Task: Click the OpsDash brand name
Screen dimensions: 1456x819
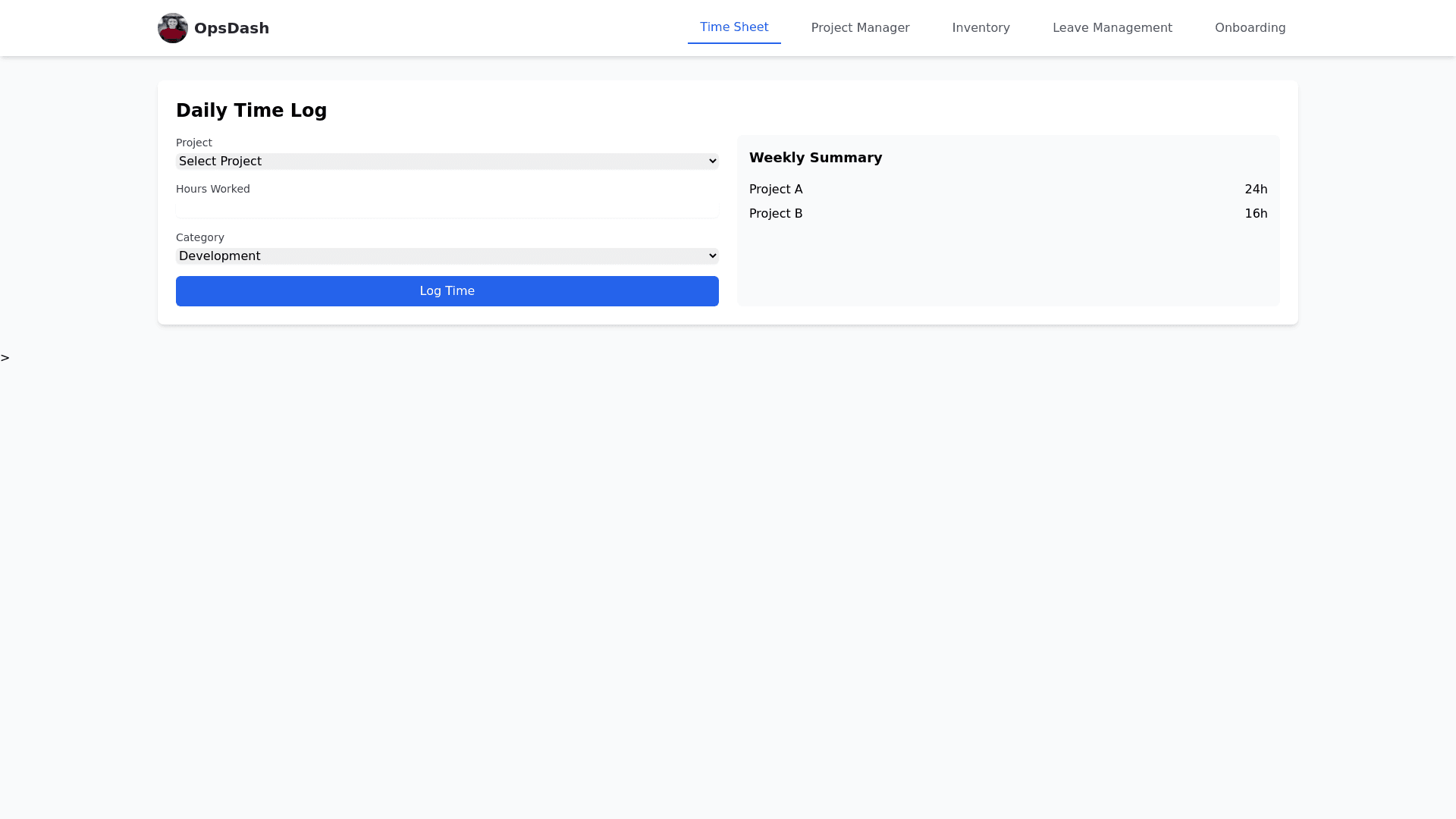Action: click(x=231, y=28)
